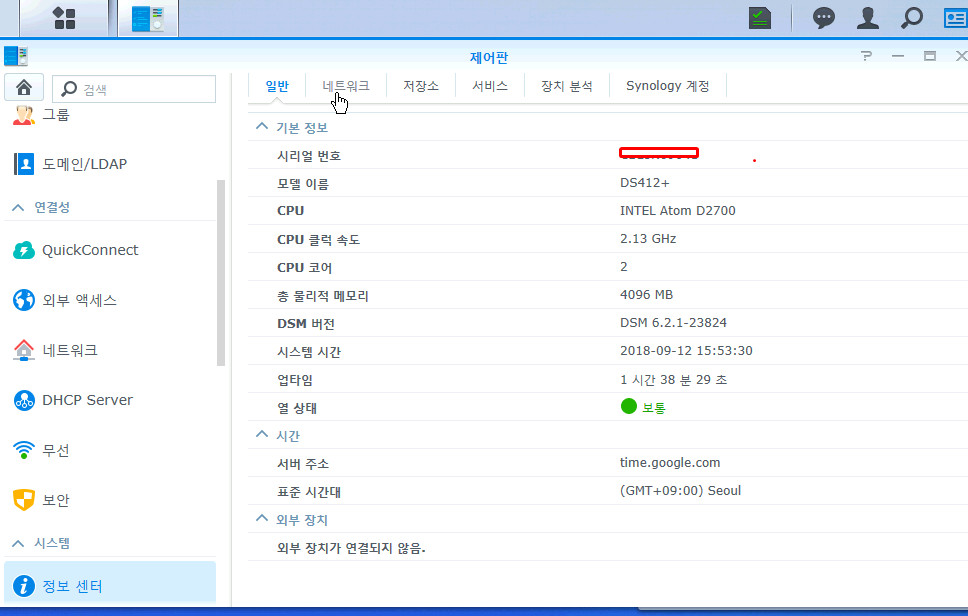
Task: Click the 총 물리적 메모리 label
Action: [322, 296]
